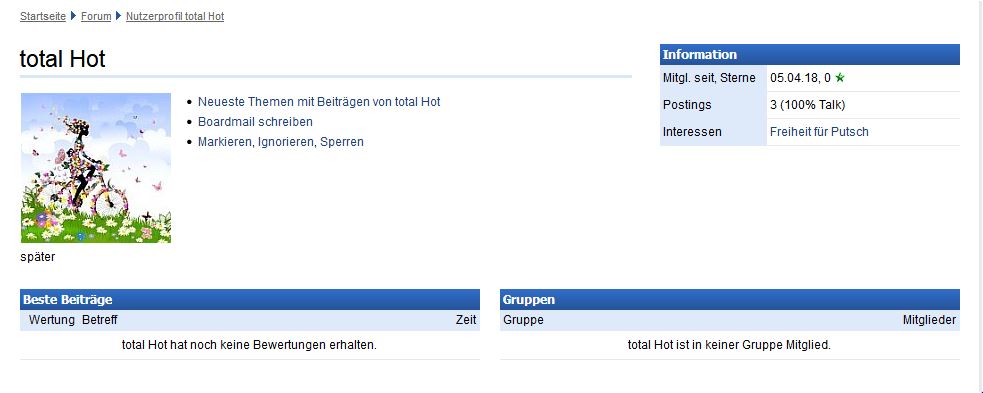
Task: Click the Beste Beiträge panel header
Action: 250,300
